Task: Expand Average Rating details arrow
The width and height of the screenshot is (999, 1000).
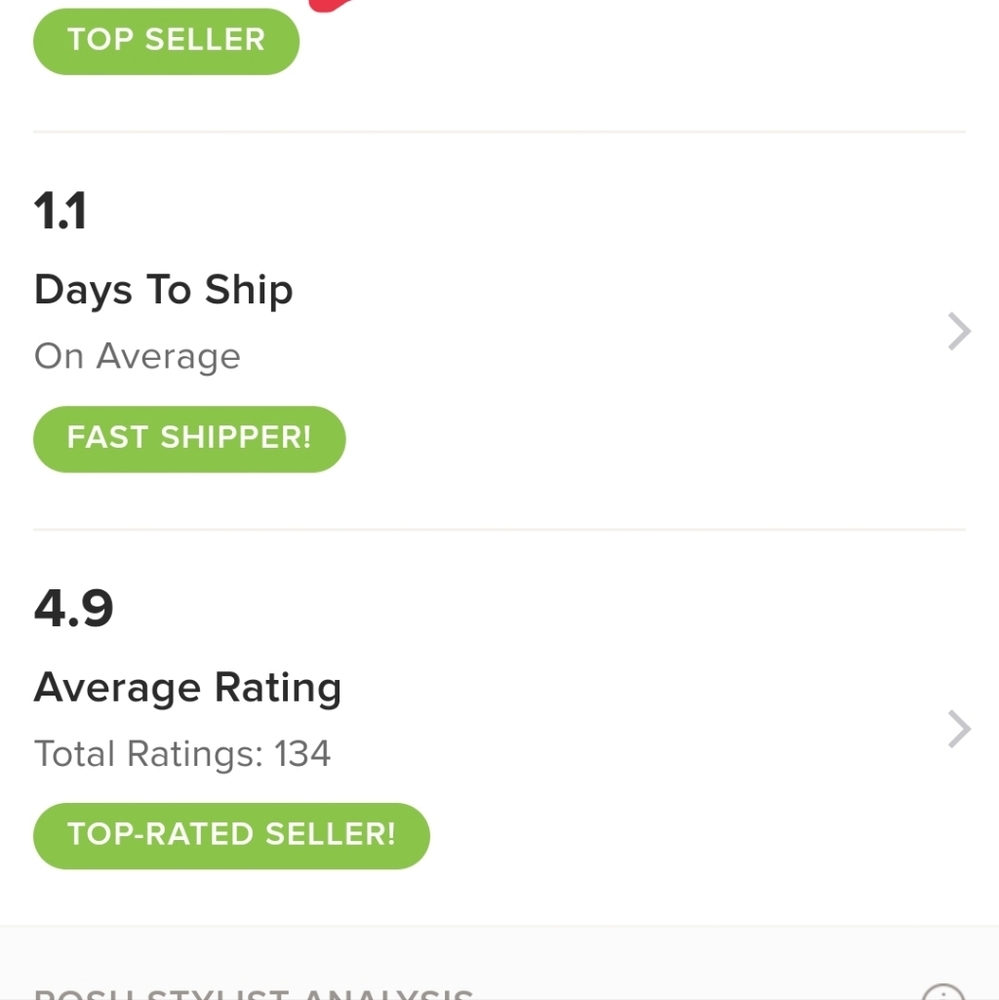Action: click(x=958, y=730)
